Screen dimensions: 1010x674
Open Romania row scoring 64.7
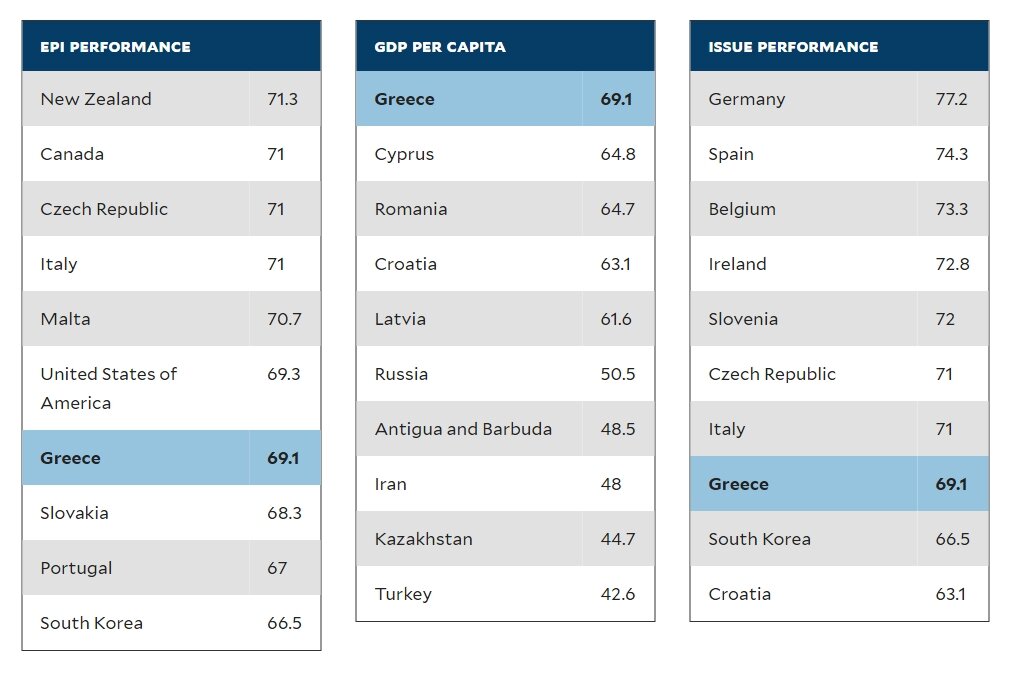coord(505,208)
